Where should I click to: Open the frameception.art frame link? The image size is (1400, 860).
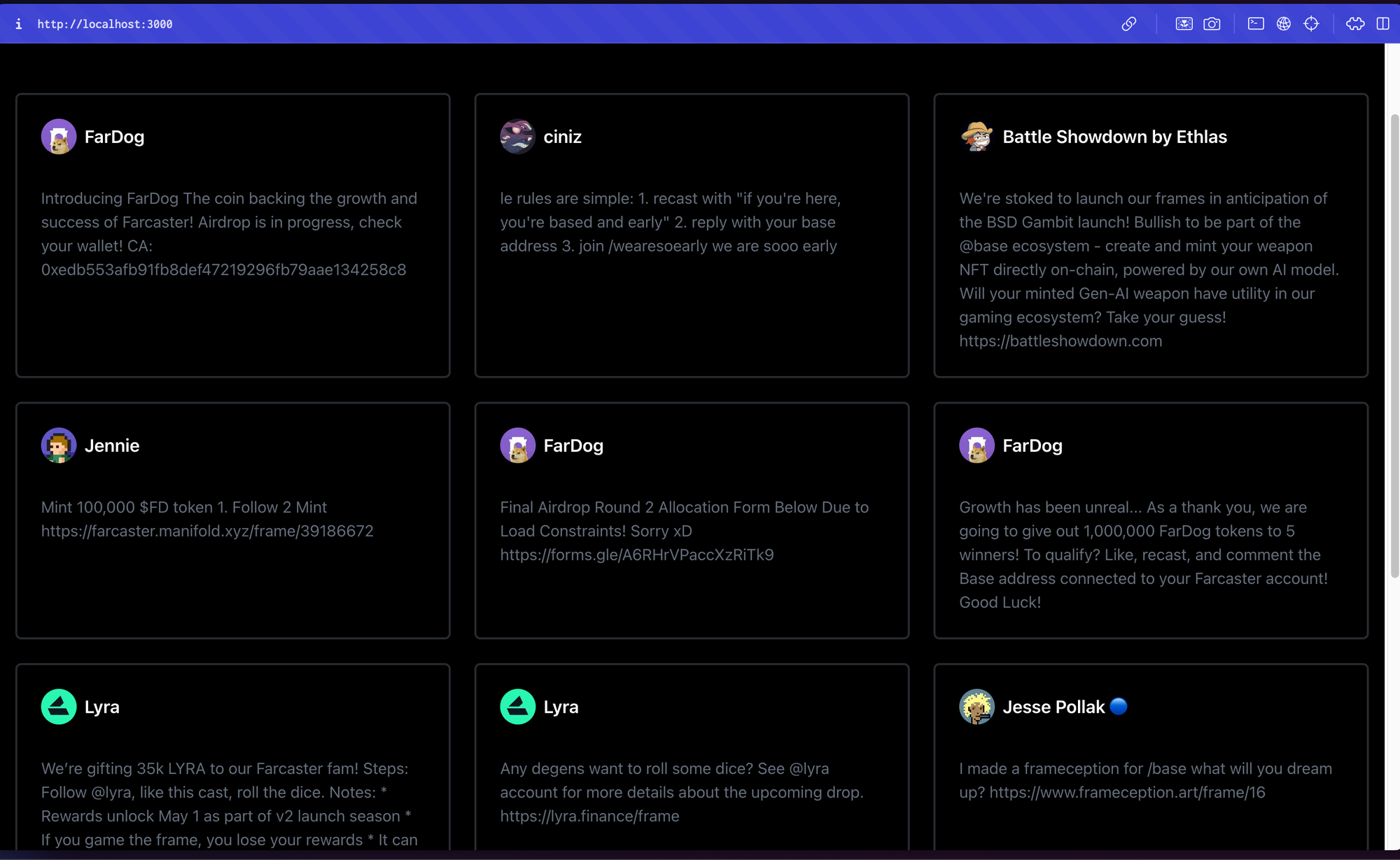(1127, 792)
